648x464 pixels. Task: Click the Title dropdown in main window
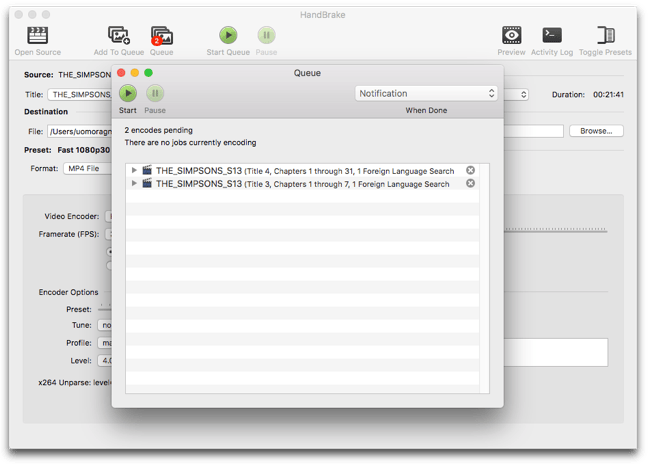tap(79, 95)
